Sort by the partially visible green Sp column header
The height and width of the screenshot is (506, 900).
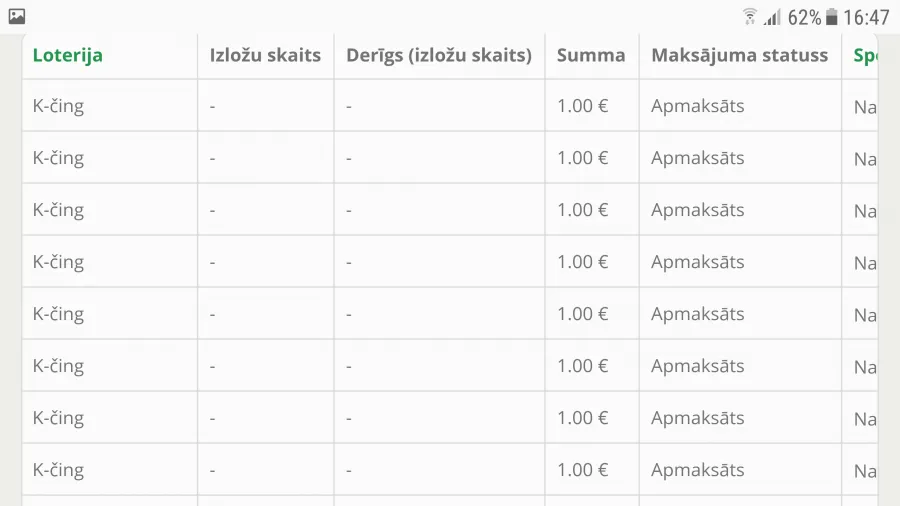[865, 56]
